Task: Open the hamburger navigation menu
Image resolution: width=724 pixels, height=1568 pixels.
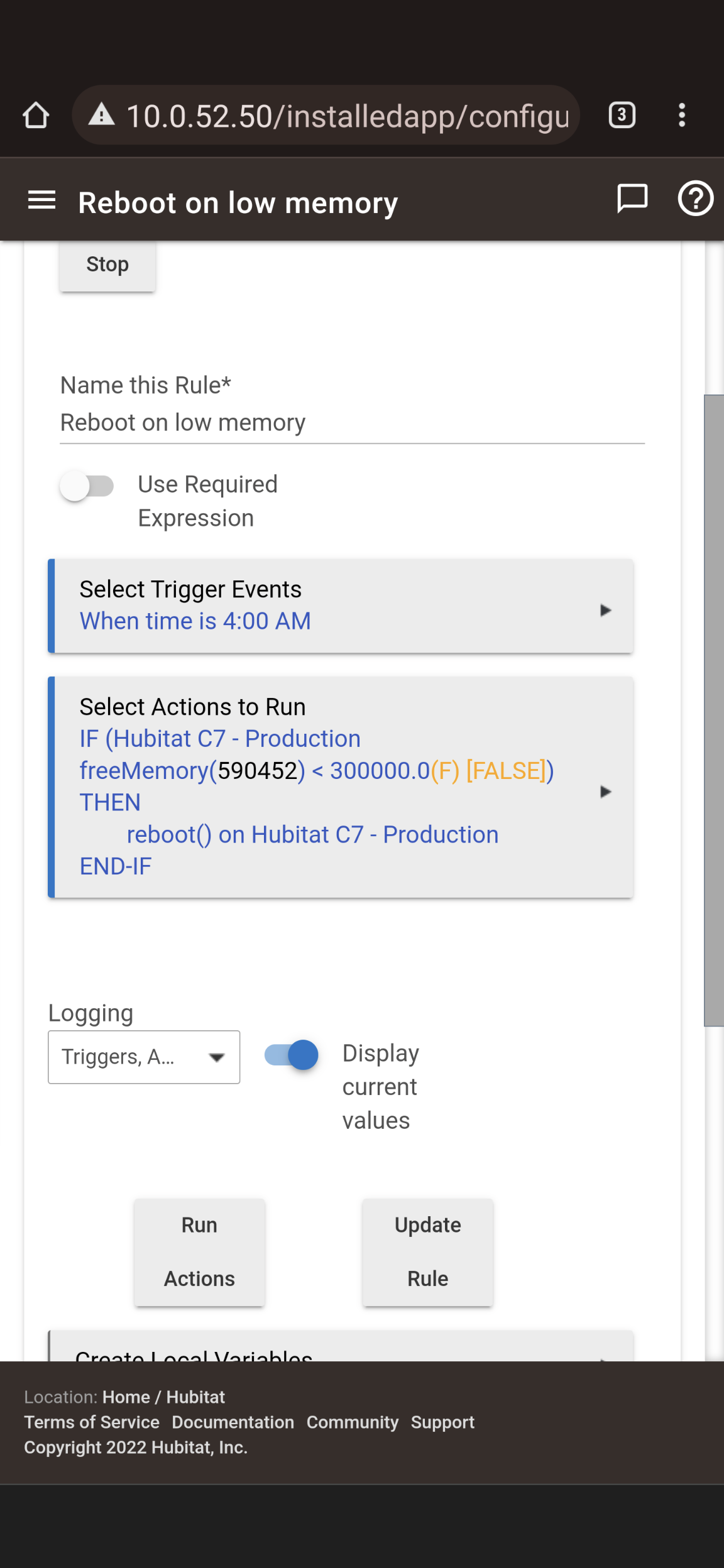Action: pyautogui.click(x=42, y=201)
